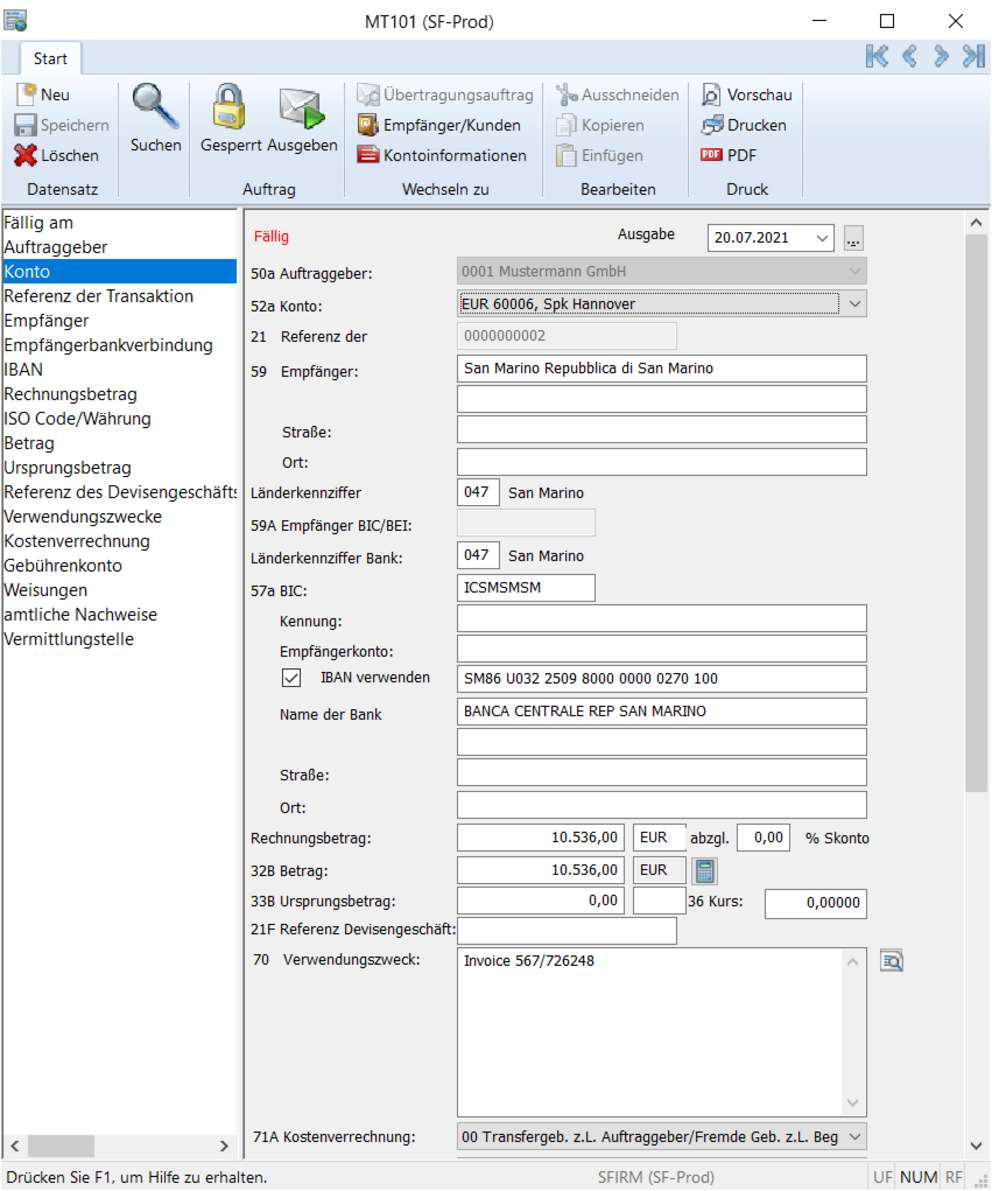Open the 52a Konto account dropdown
This screenshot has width=992, height=1191.
[855, 301]
